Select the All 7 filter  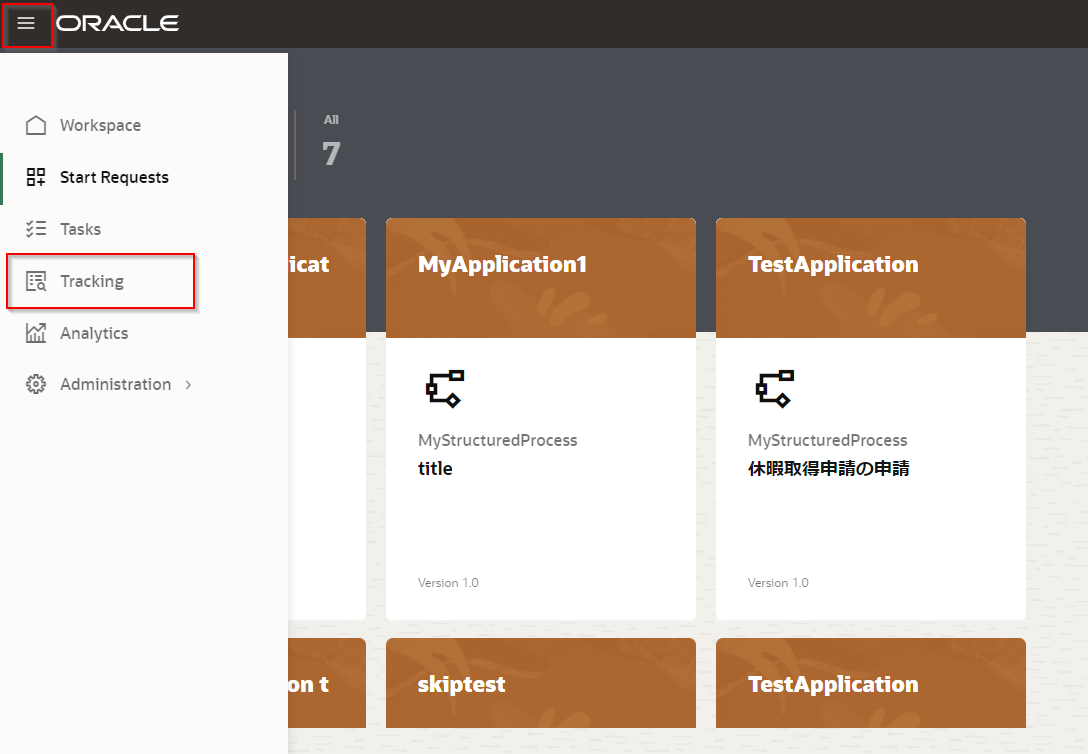(x=331, y=142)
